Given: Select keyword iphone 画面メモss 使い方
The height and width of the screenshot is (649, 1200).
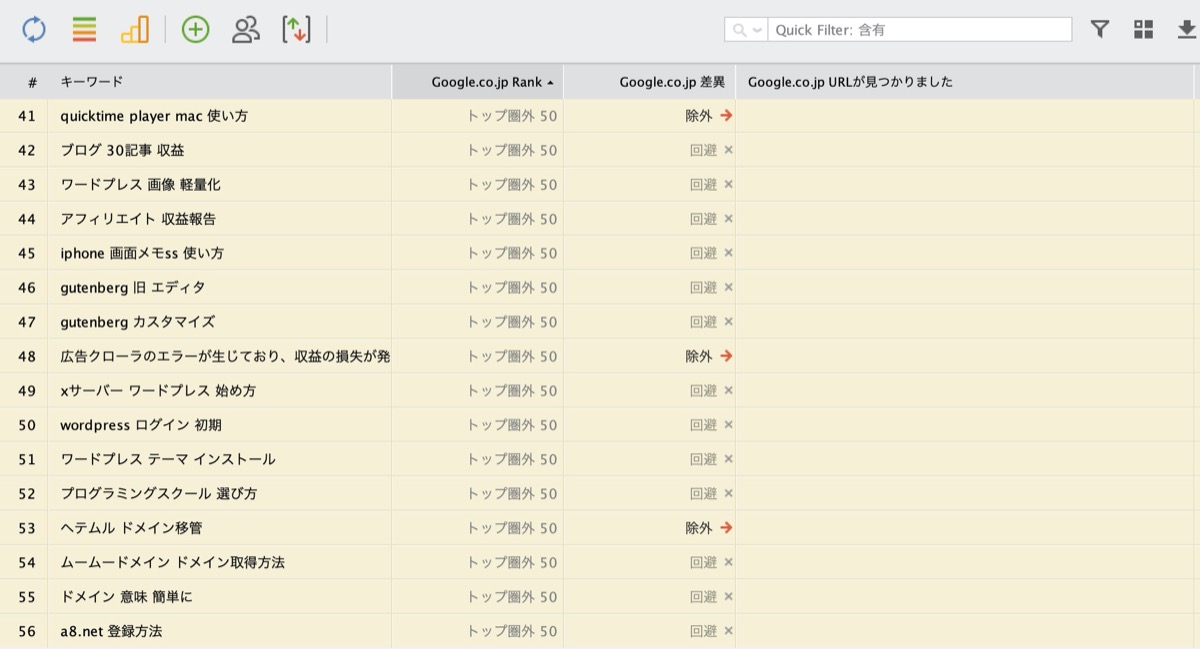Looking at the screenshot, I should [x=142, y=253].
